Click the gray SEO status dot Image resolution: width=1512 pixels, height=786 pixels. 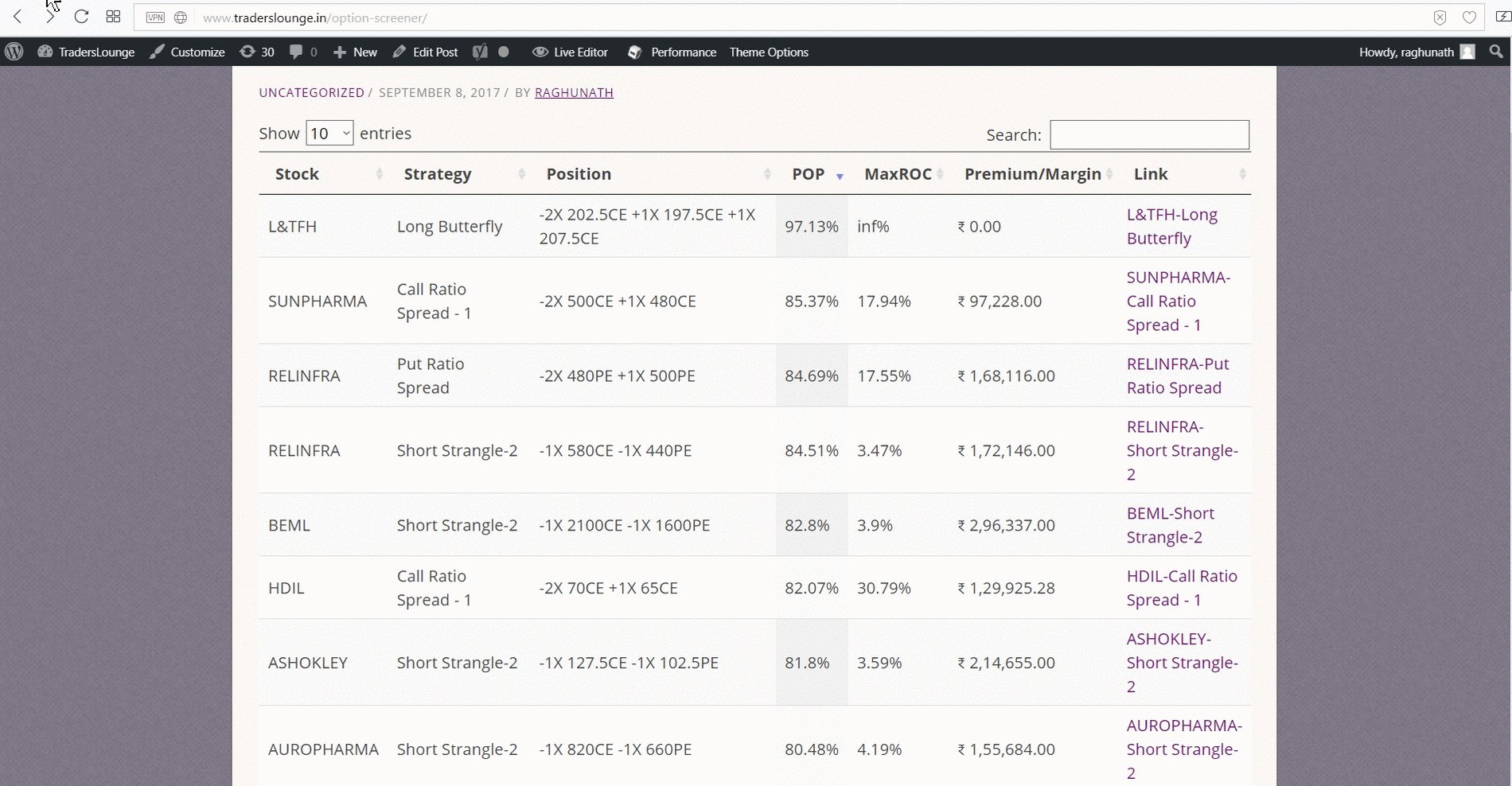[504, 52]
